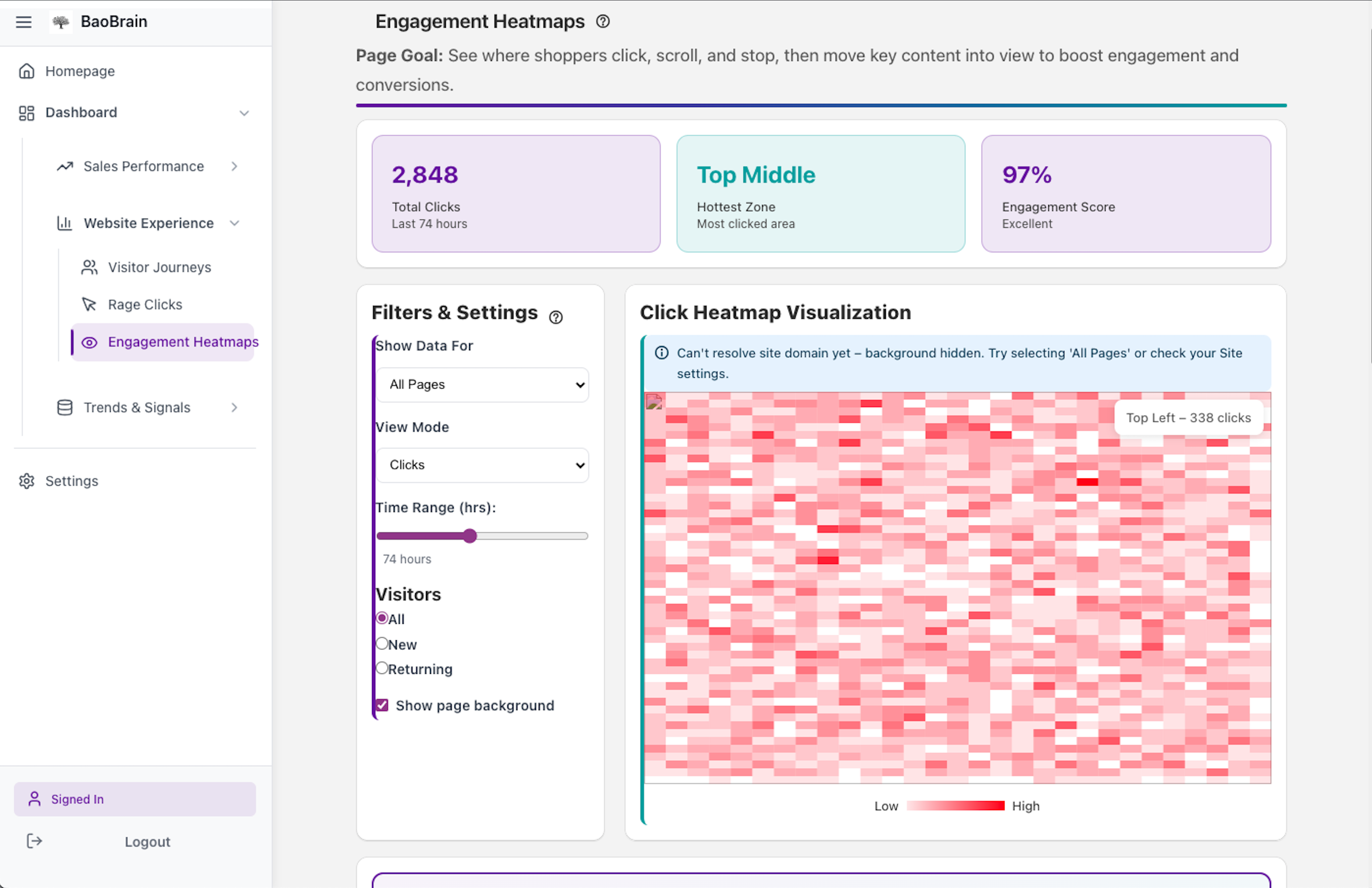The image size is (1372, 888).
Task: Click the darkest red heatmap cell
Action: pos(1087,482)
